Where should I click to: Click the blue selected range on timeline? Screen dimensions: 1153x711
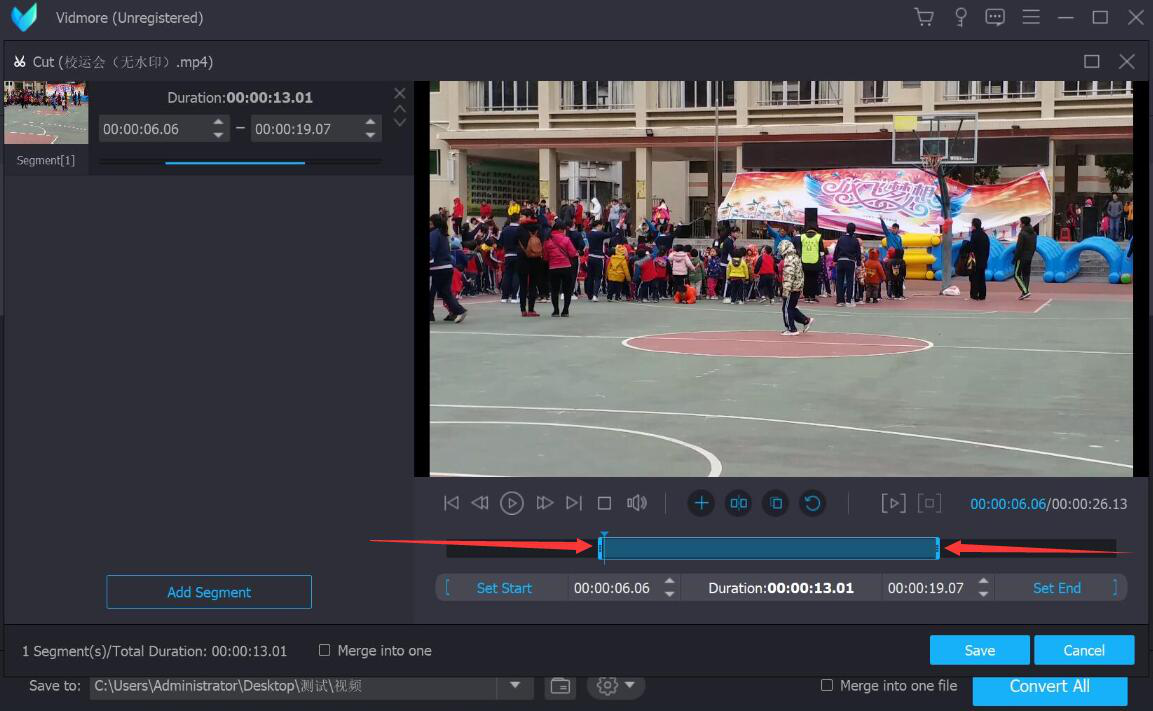[768, 548]
